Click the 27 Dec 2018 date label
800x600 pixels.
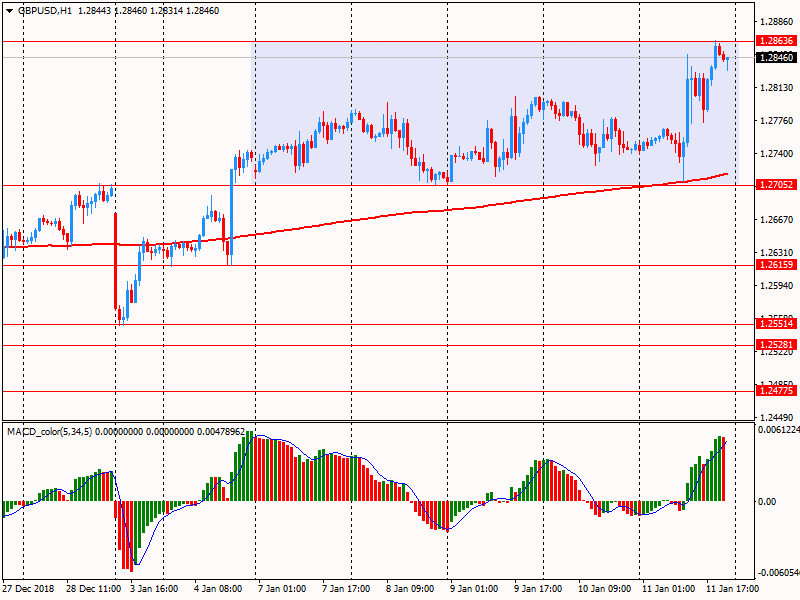pyautogui.click(x=28, y=589)
